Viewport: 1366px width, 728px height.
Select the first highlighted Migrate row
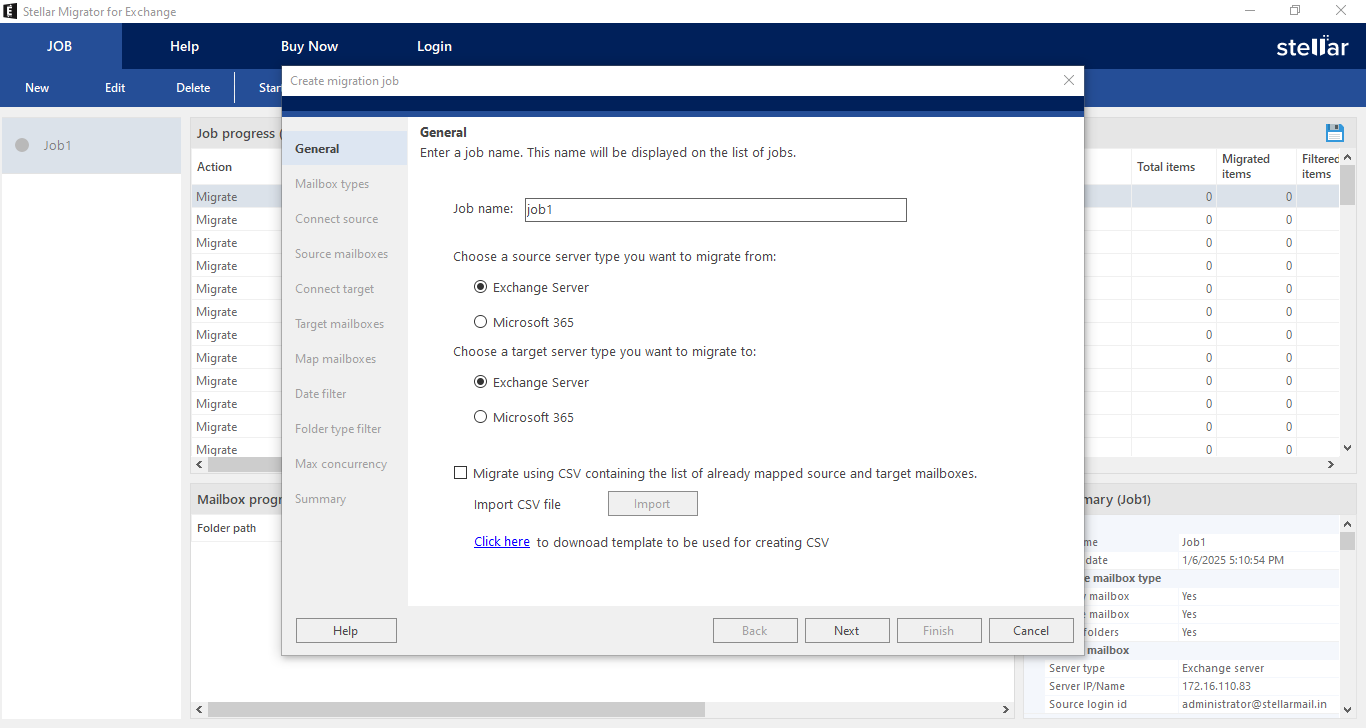click(x=236, y=197)
